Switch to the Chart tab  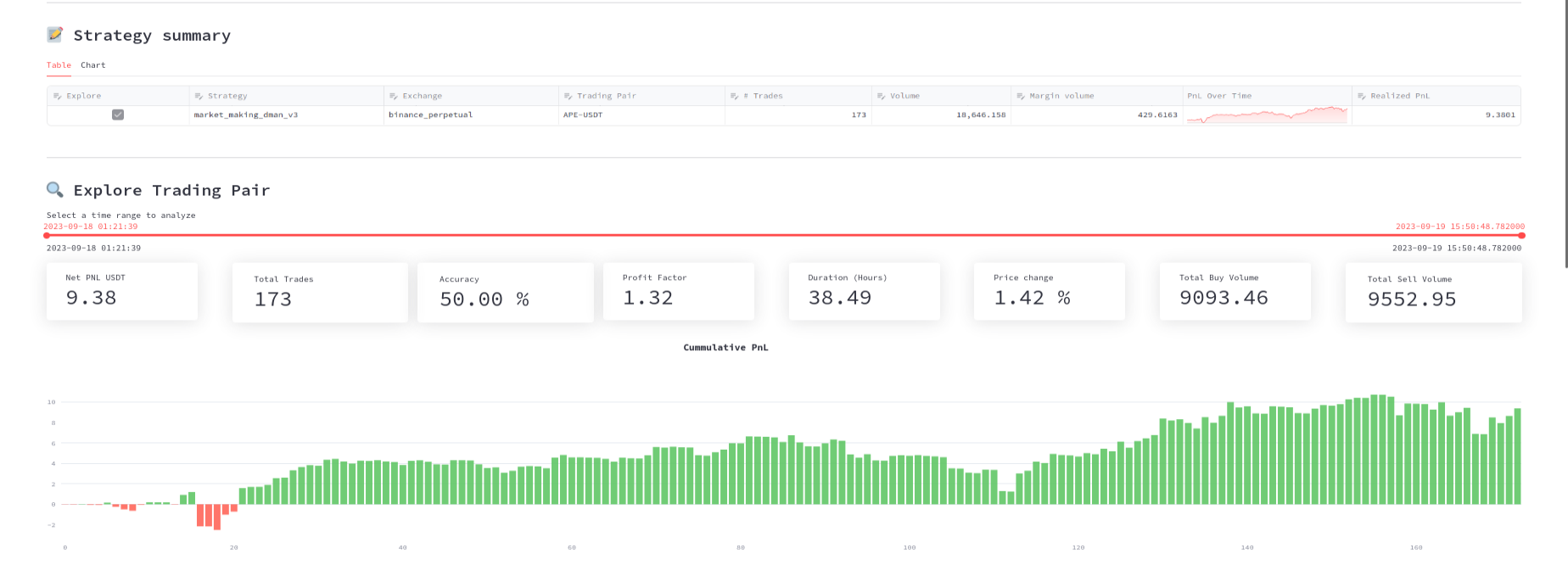[93, 65]
